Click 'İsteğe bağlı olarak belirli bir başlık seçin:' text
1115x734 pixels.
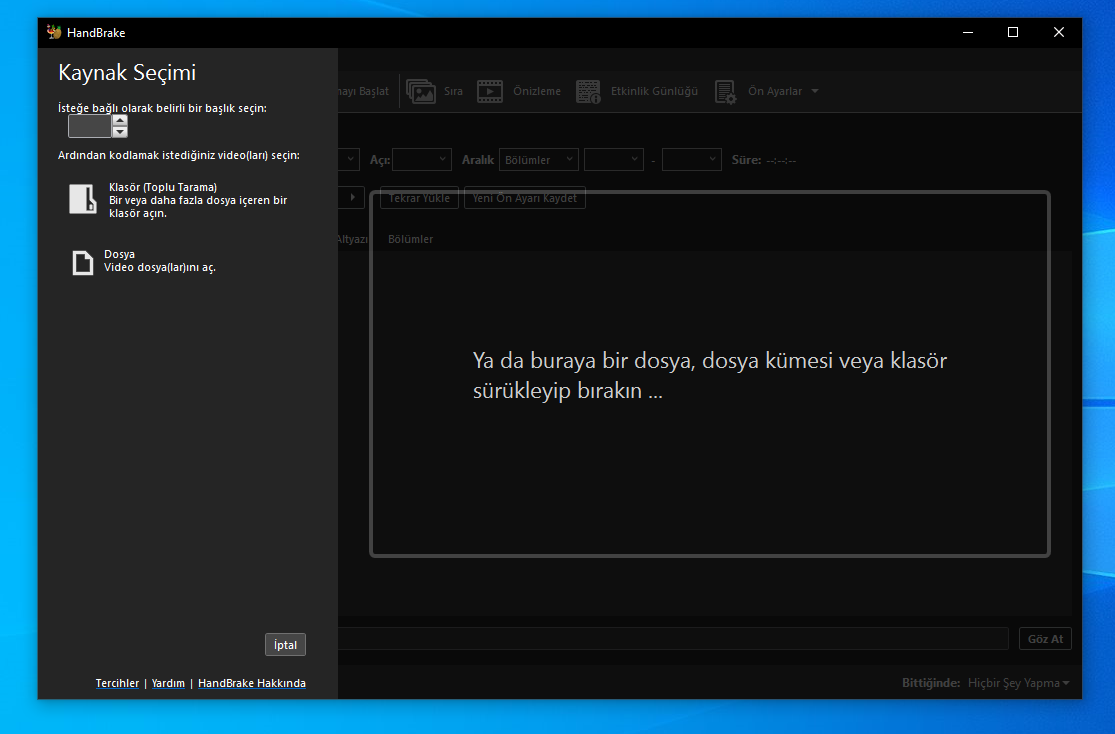pyautogui.click(x=162, y=108)
